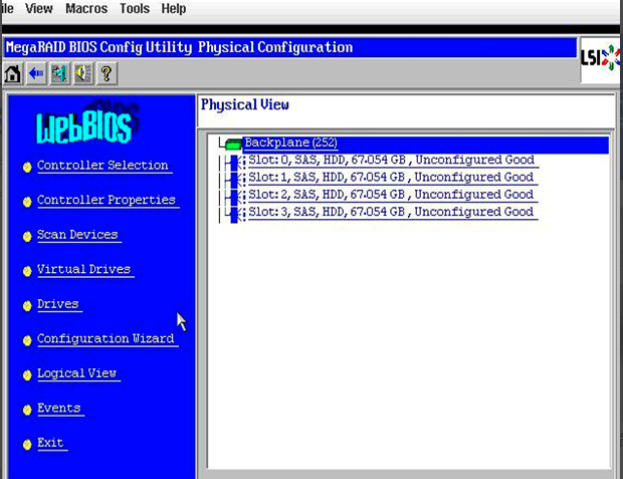This screenshot has height=479, width=623.
Task: Click the speaker sound-off icon
Action: tap(83, 74)
